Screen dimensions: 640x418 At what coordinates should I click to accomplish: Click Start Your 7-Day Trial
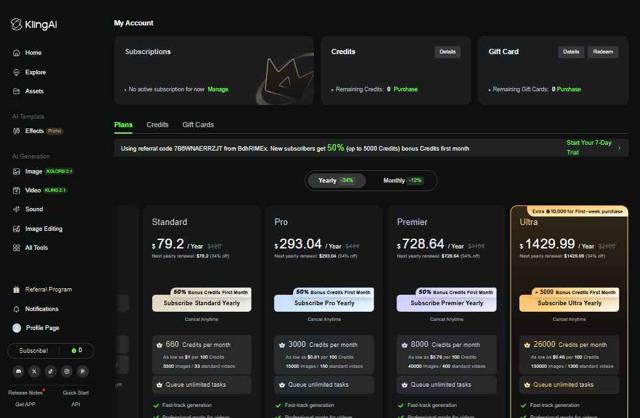(589, 147)
